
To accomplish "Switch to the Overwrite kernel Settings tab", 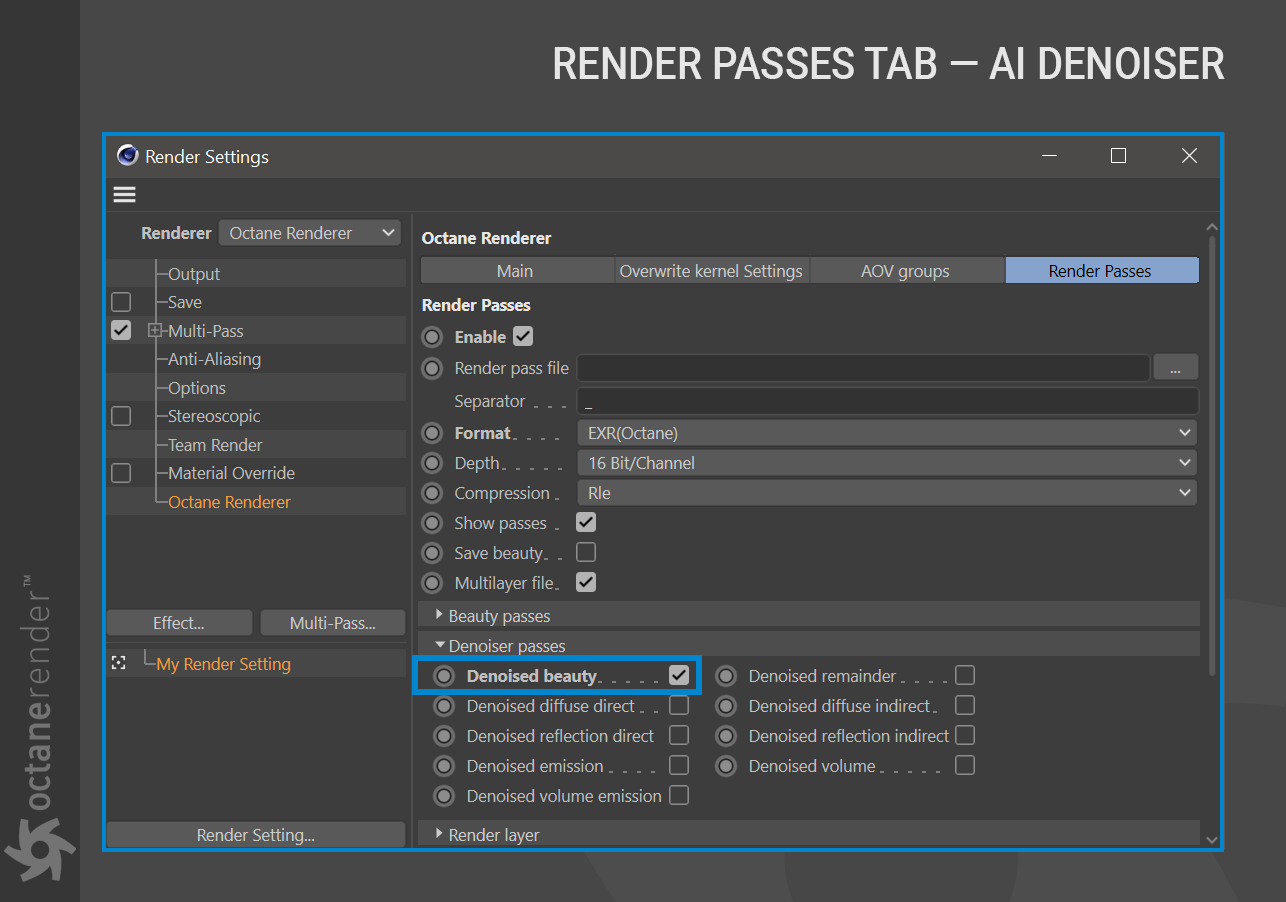I will (x=711, y=271).
